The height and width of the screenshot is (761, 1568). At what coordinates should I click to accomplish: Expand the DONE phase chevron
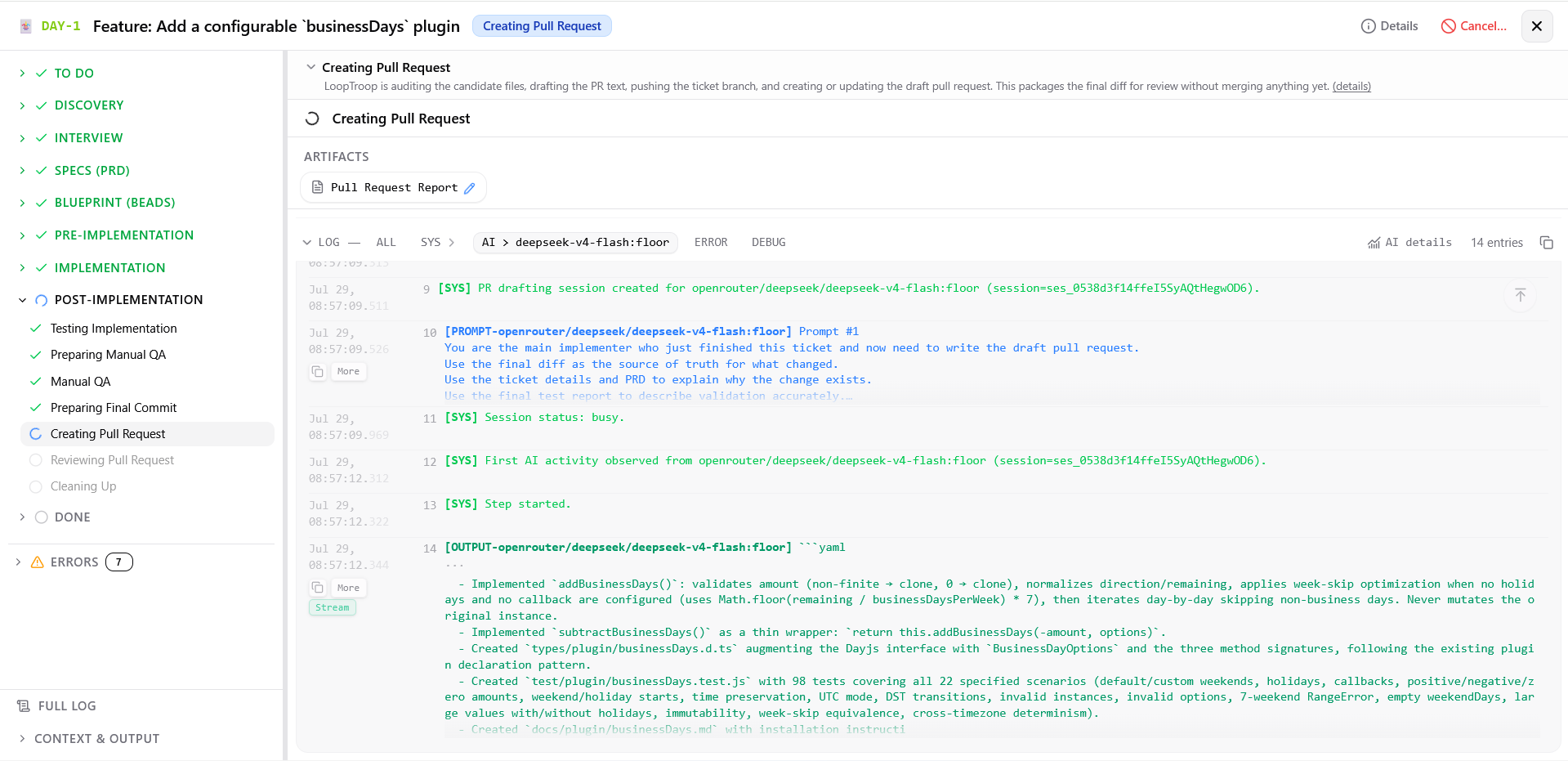(x=22, y=517)
